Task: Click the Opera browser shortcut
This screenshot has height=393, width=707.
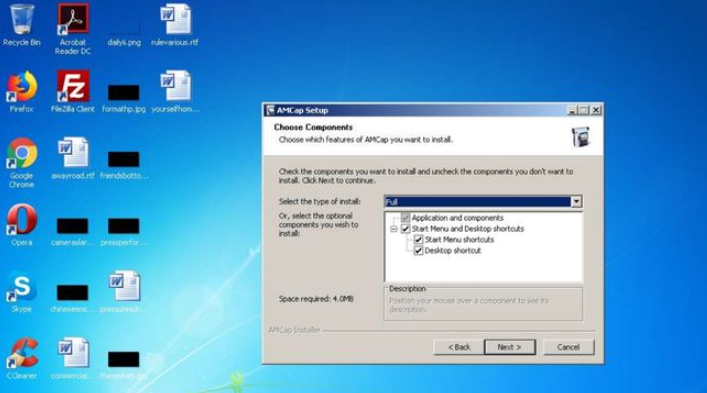Action: [22, 225]
